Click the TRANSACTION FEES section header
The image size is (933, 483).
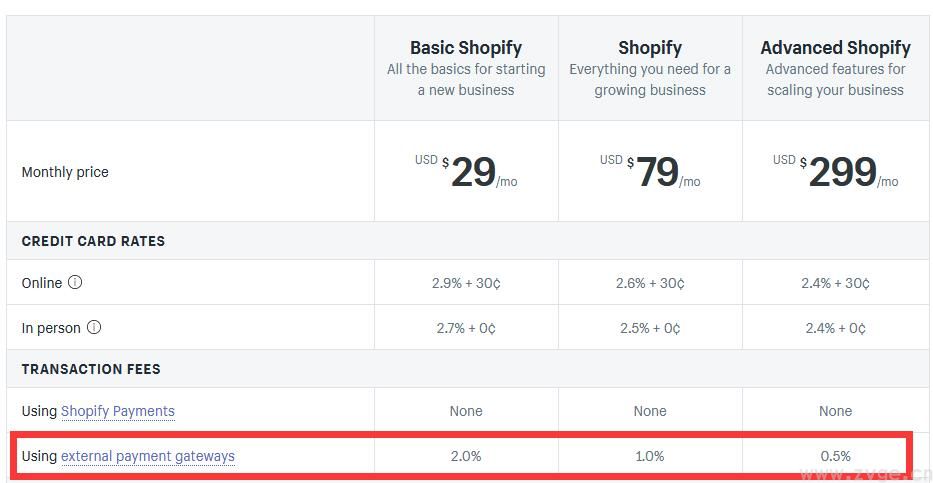(x=91, y=369)
